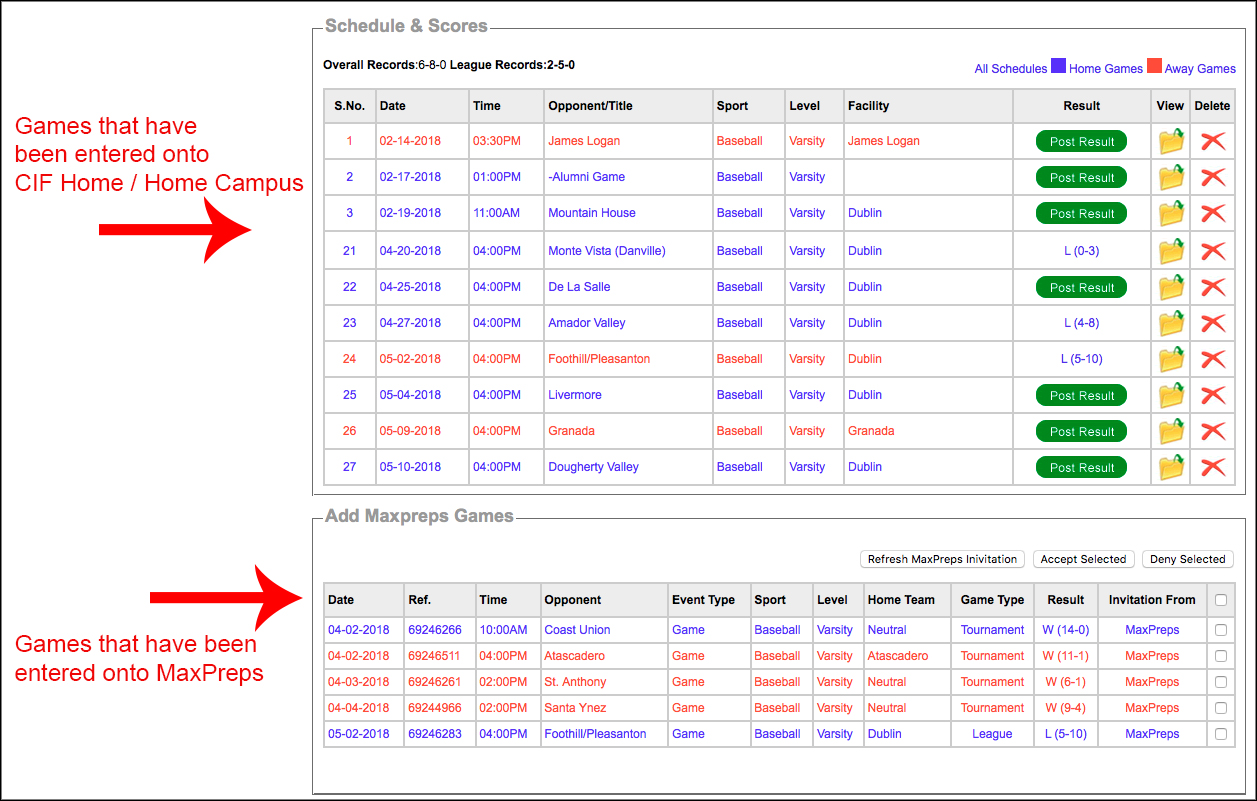1257x801 pixels.
Task: Delete the Amador Valley game row
Action: (1213, 324)
